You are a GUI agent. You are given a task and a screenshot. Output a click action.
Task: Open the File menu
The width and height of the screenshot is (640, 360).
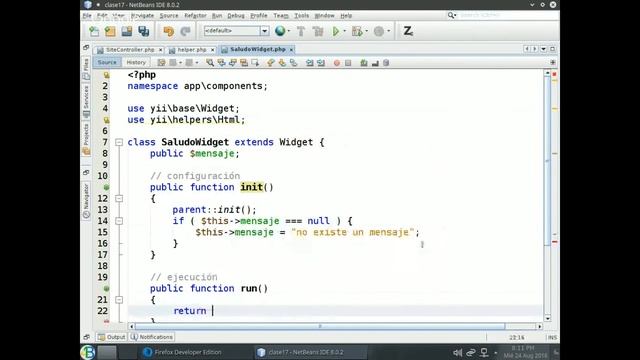coord(87,16)
